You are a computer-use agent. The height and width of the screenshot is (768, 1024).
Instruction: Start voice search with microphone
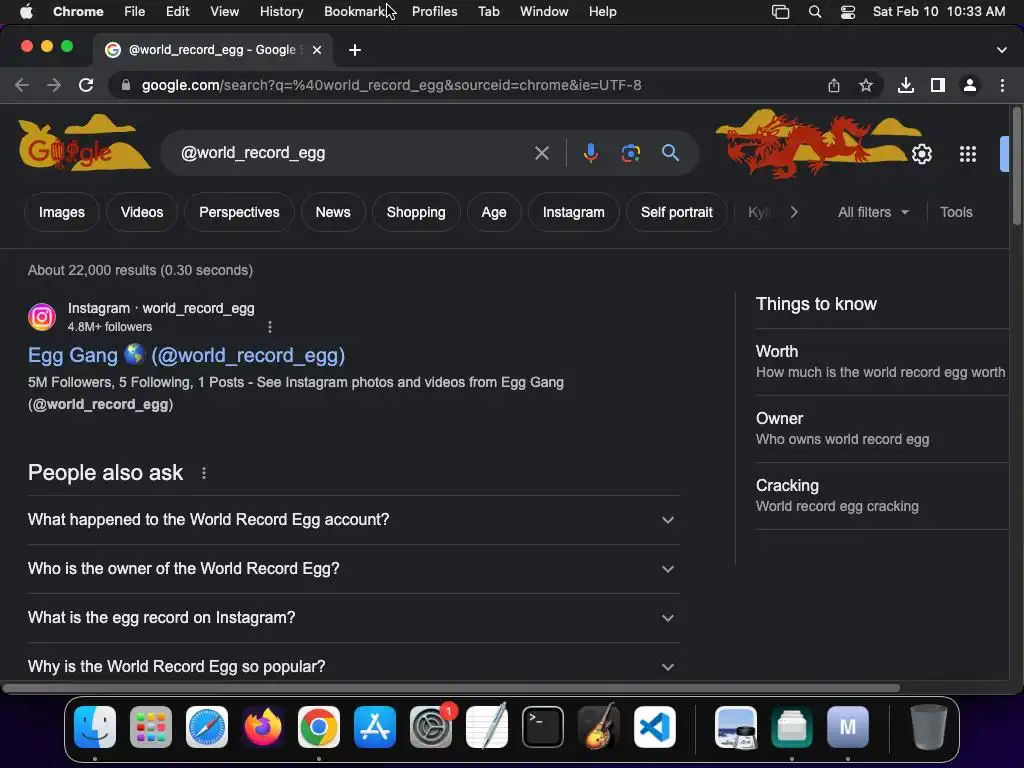click(590, 153)
